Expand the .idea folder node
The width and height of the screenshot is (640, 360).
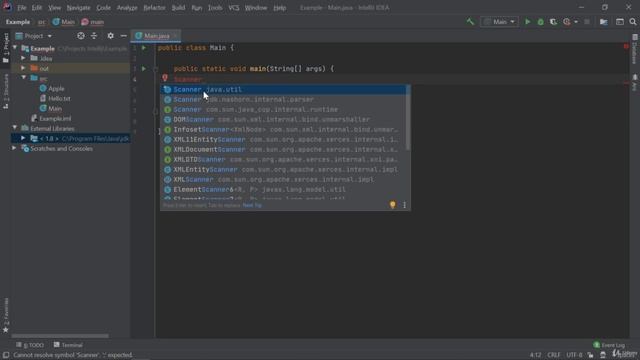click(23, 58)
